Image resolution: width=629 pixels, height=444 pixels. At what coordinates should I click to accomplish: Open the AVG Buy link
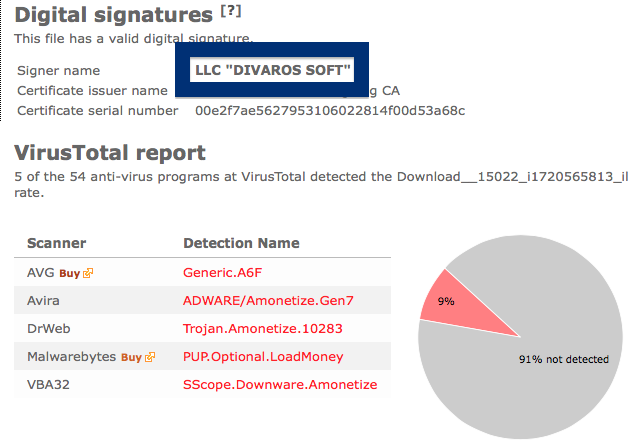click(69, 274)
